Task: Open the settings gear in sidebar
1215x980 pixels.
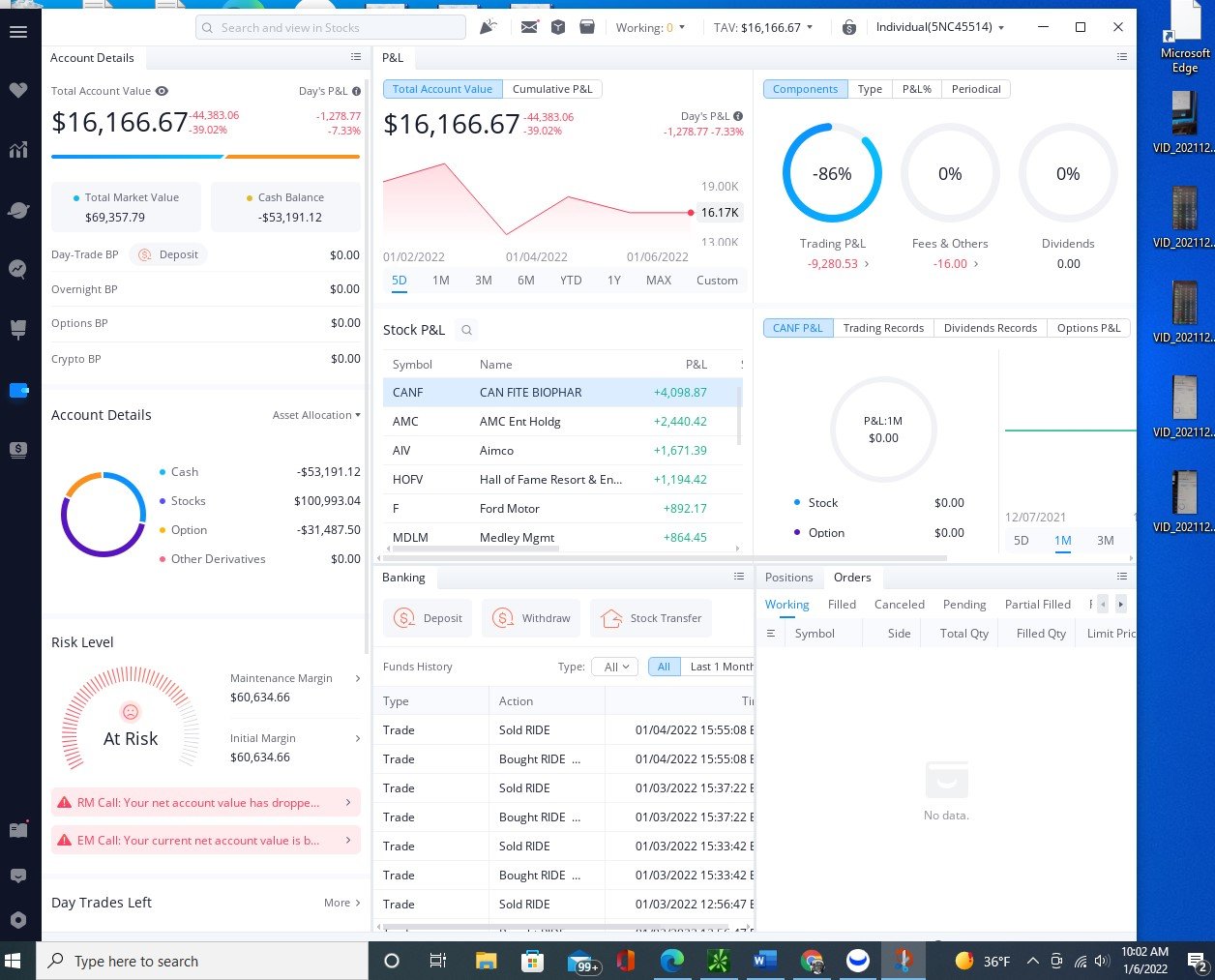Action: tap(17, 920)
